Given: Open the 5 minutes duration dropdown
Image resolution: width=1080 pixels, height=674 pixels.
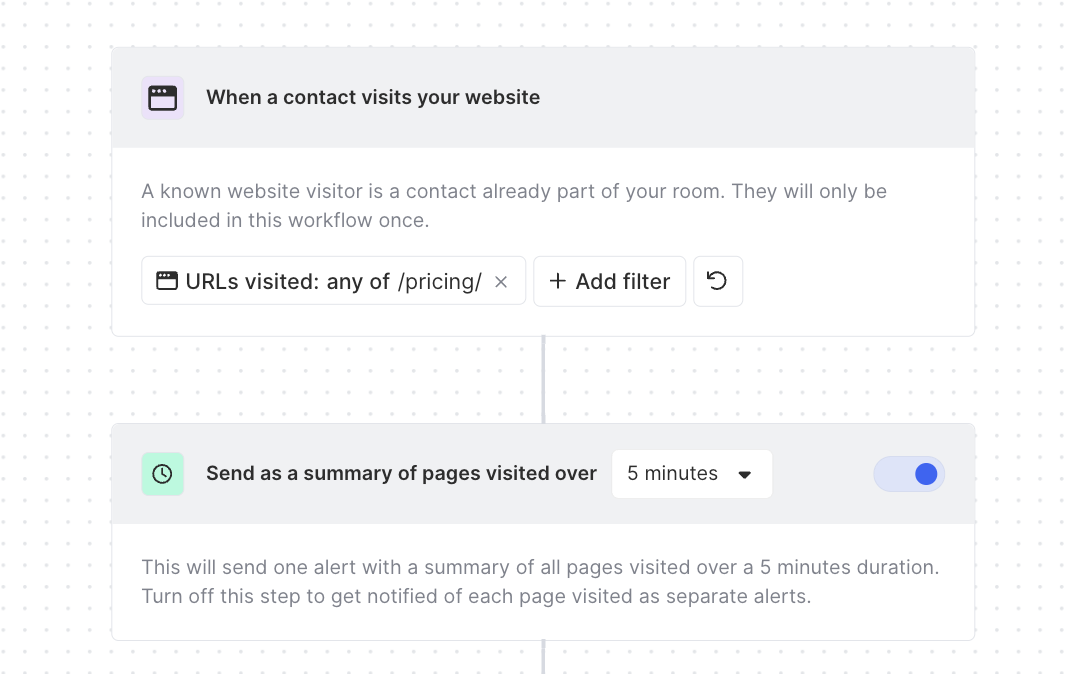Looking at the screenshot, I should (x=691, y=474).
